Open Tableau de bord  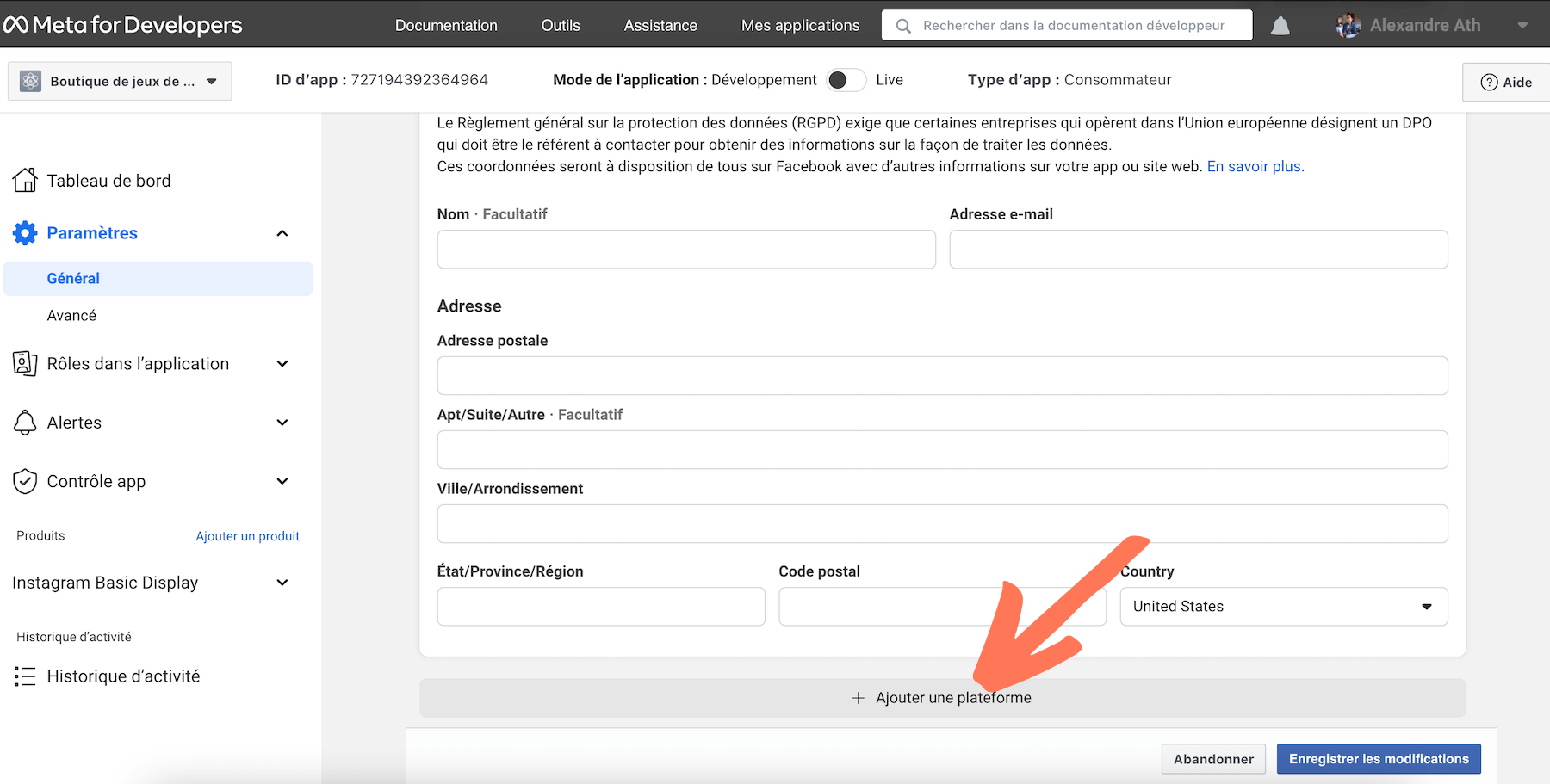[x=108, y=181]
